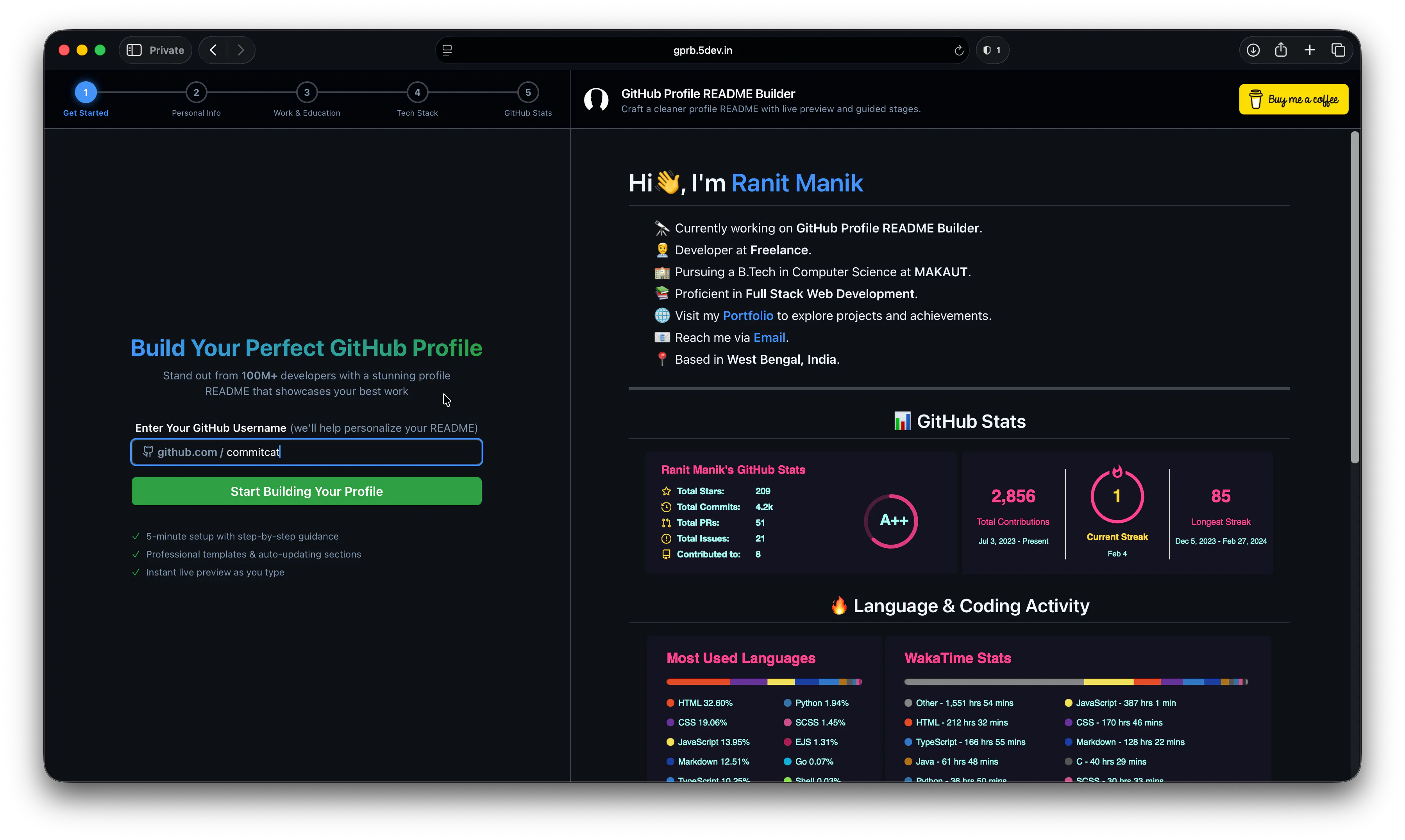The height and width of the screenshot is (840, 1405).
Task: Click the fire icon by Language & Coding Activity
Action: [x=840, y=605]
